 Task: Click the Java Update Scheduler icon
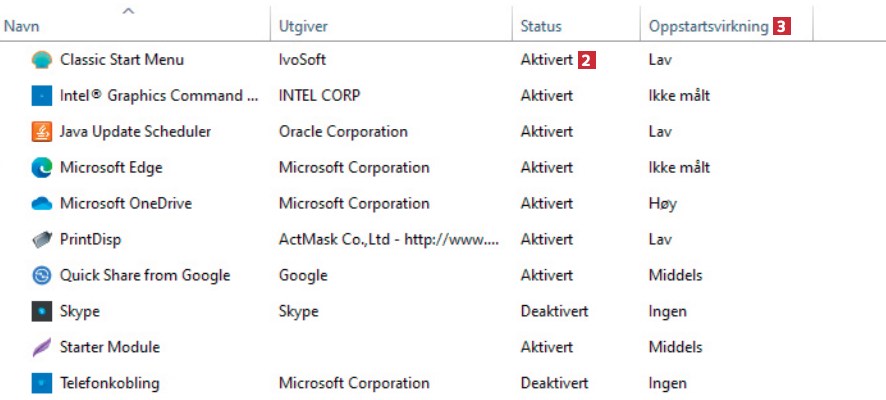click(42, 132)
